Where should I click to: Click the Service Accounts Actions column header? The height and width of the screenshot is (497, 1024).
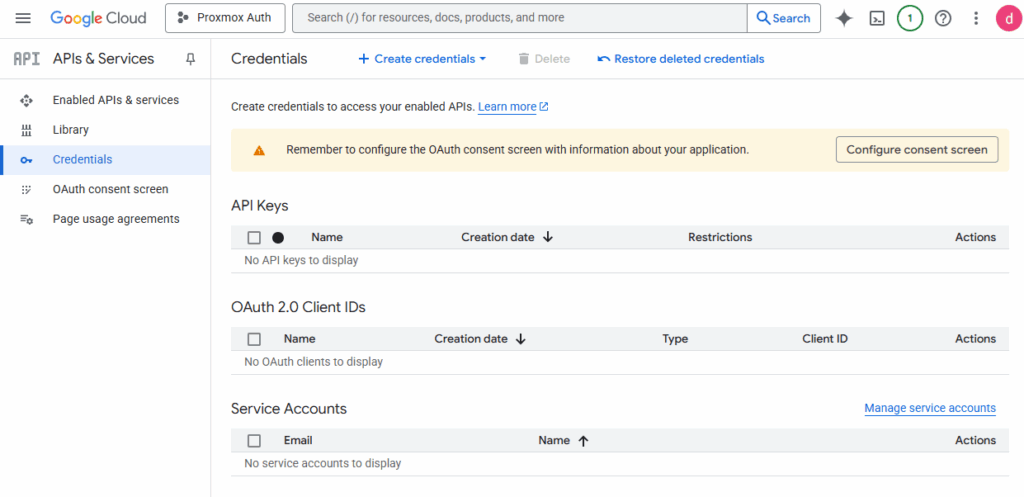(975, 440)
